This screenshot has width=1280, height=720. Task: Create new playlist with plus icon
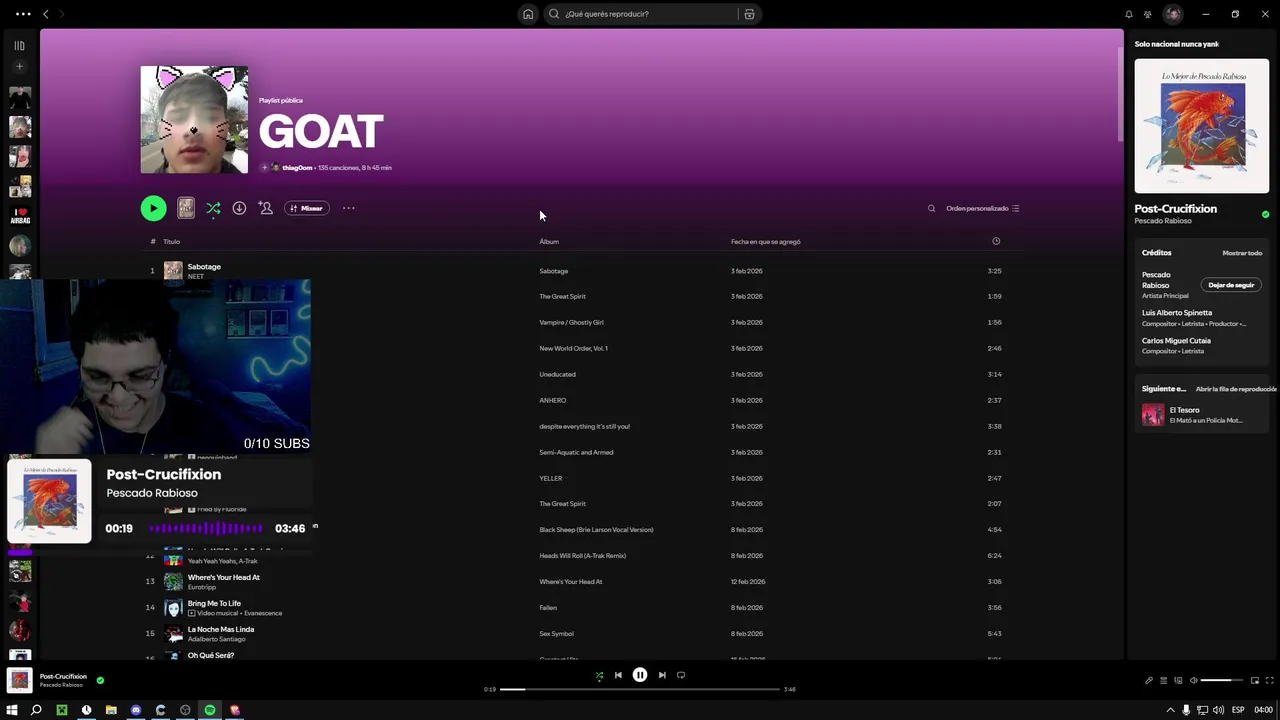tap(19, 67)
